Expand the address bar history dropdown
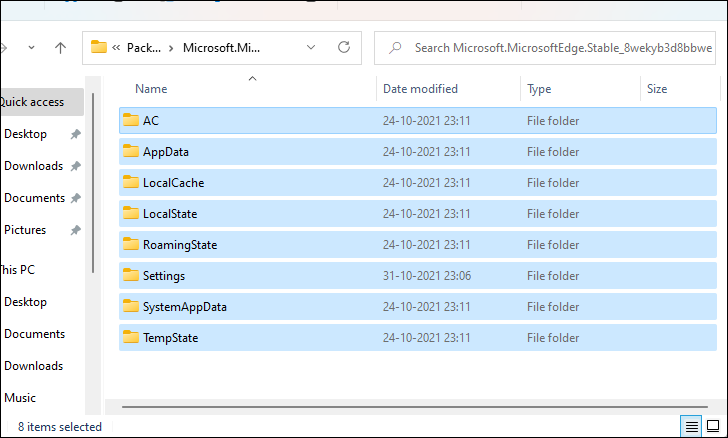Viewport: 728px width, 438px height. click(311, 47)
